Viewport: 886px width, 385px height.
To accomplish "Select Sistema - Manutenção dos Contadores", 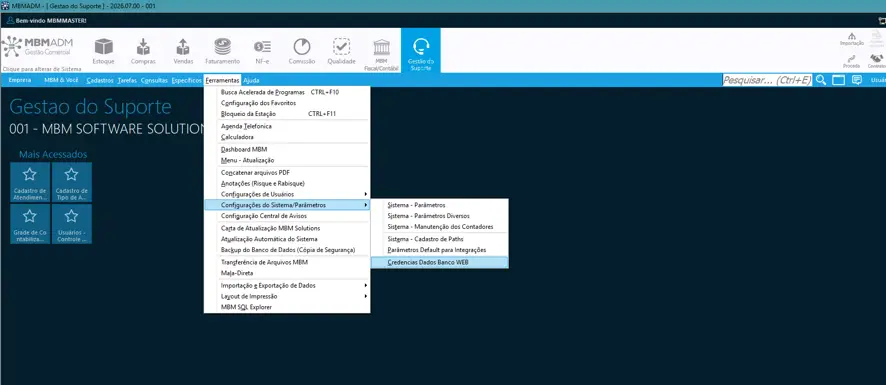I will point(440,227).
